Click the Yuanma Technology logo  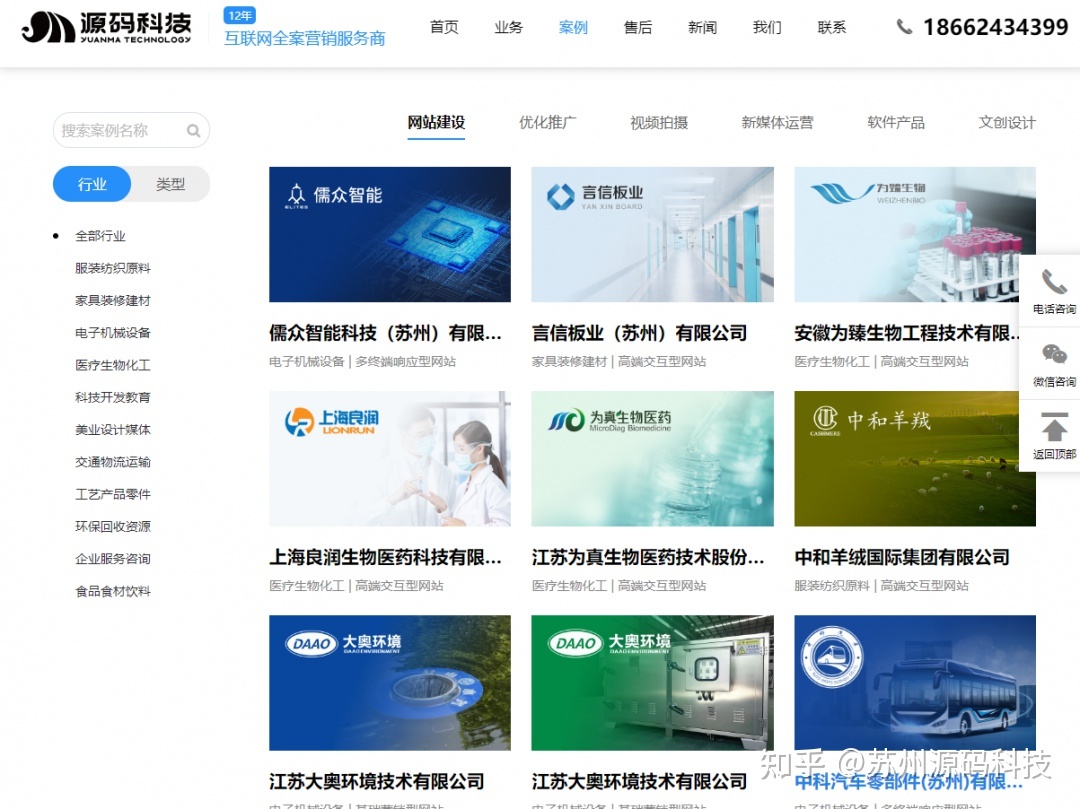(x=107, y=28)
